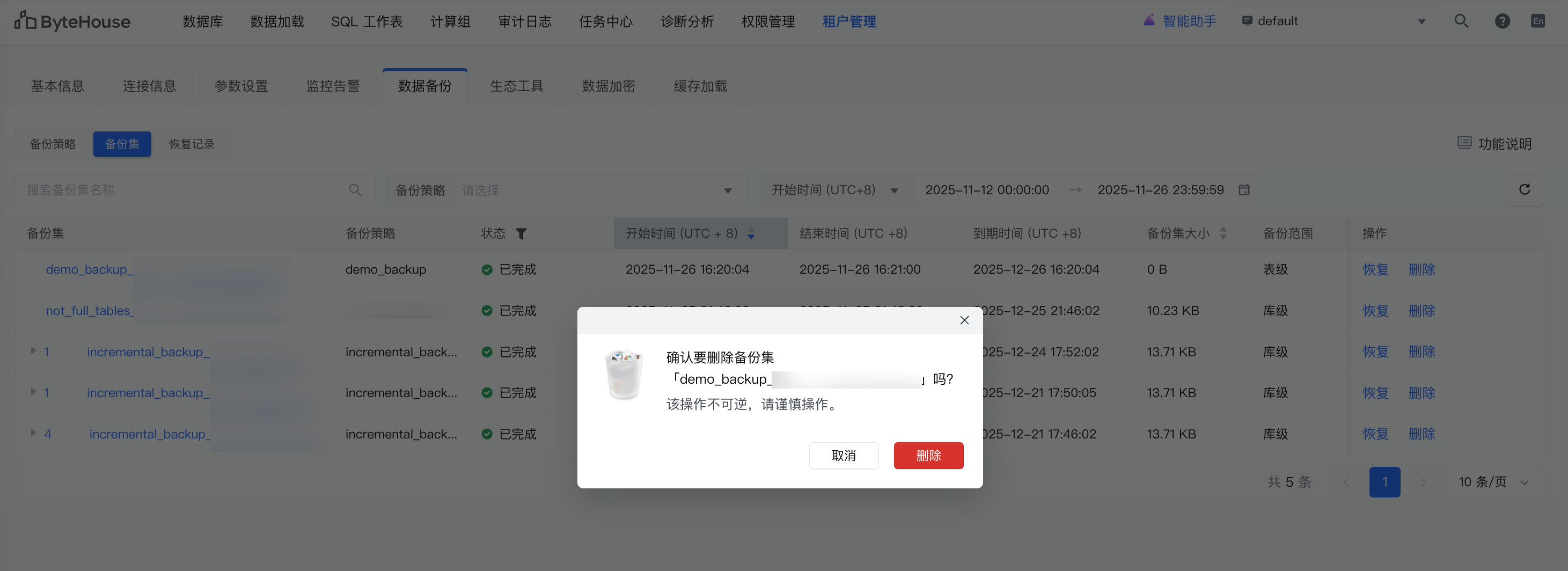Open the calendar icon in date range
This screenshot has height=571, width=1568.
tap(1244, 190)
